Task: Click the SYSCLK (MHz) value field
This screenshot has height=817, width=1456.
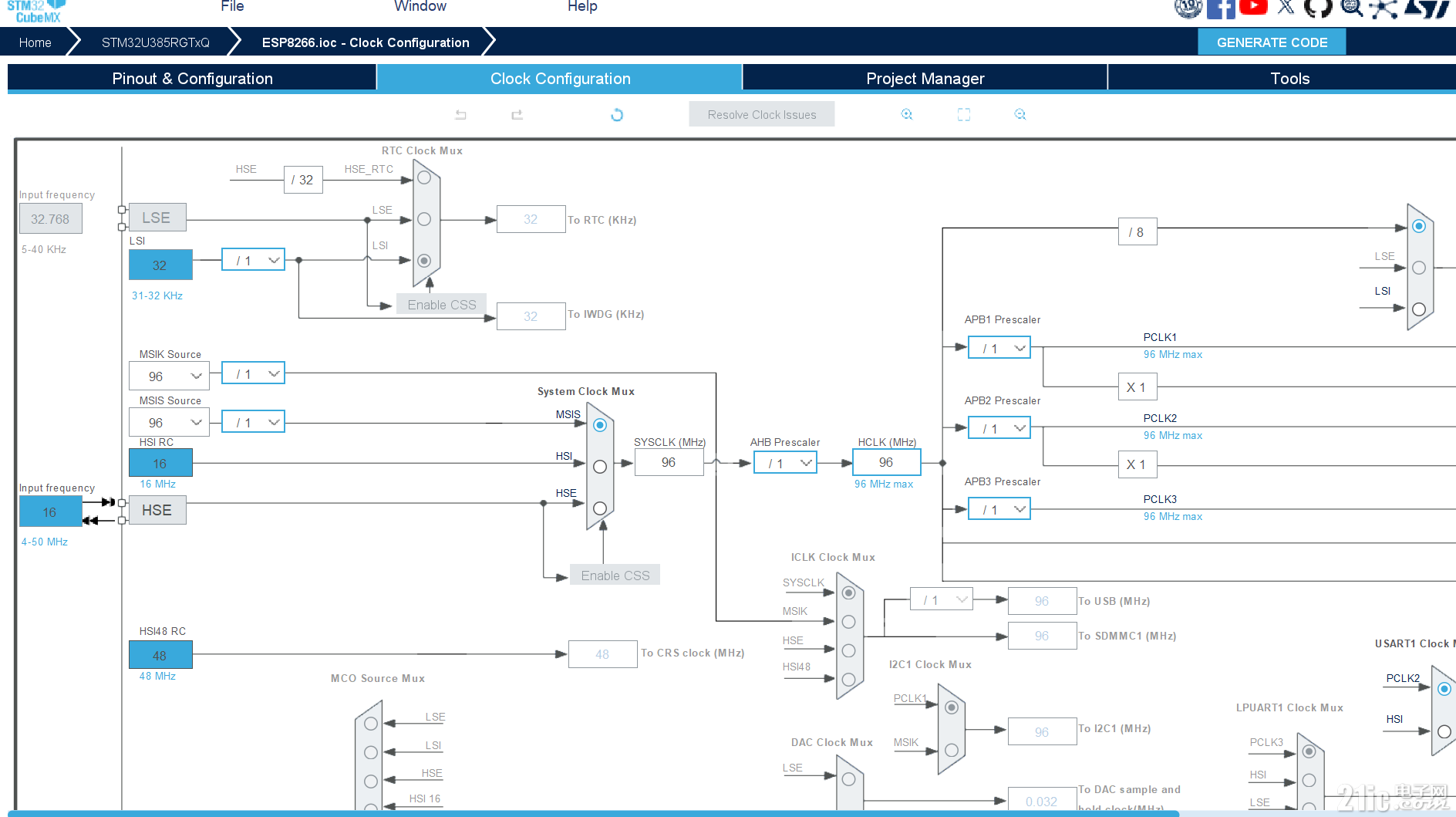Action: 669,462
